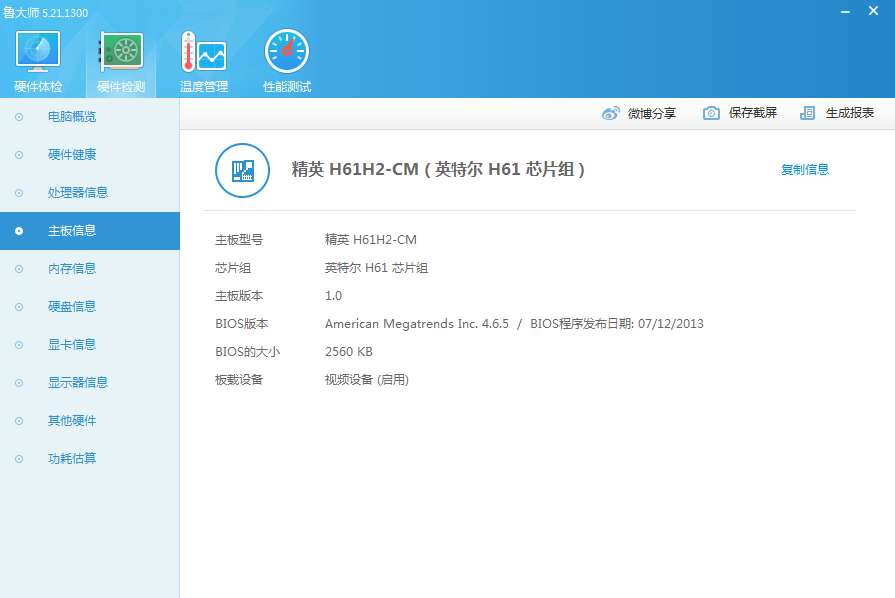
Task: Click the bullet beside 硬盘信息
Action: pos(19,307)
